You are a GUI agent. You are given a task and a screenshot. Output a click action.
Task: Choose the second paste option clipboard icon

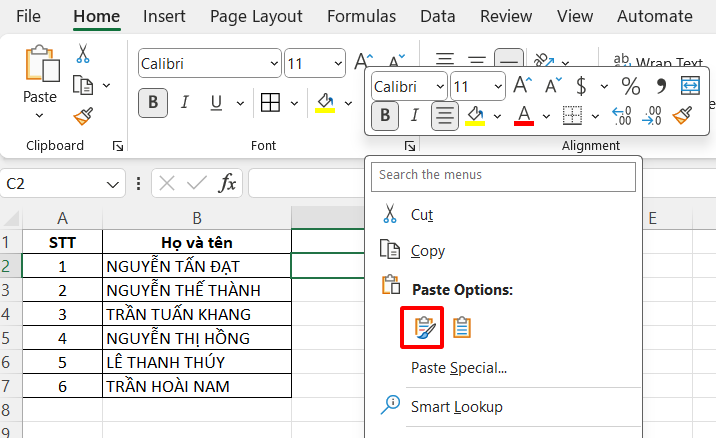(x=462, y=327)
